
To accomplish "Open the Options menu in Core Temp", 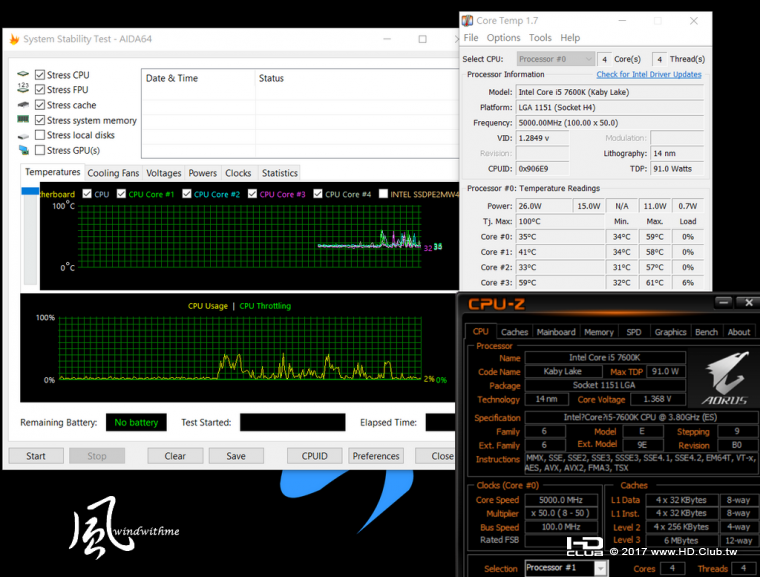I will [x=503, y=38].
